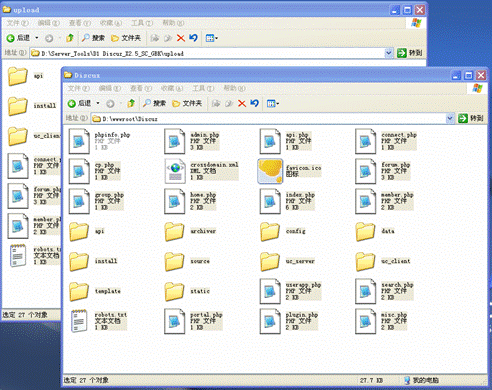Select install folder in Discuz window
The image size is (492, 390).
[x=79, y=261]
